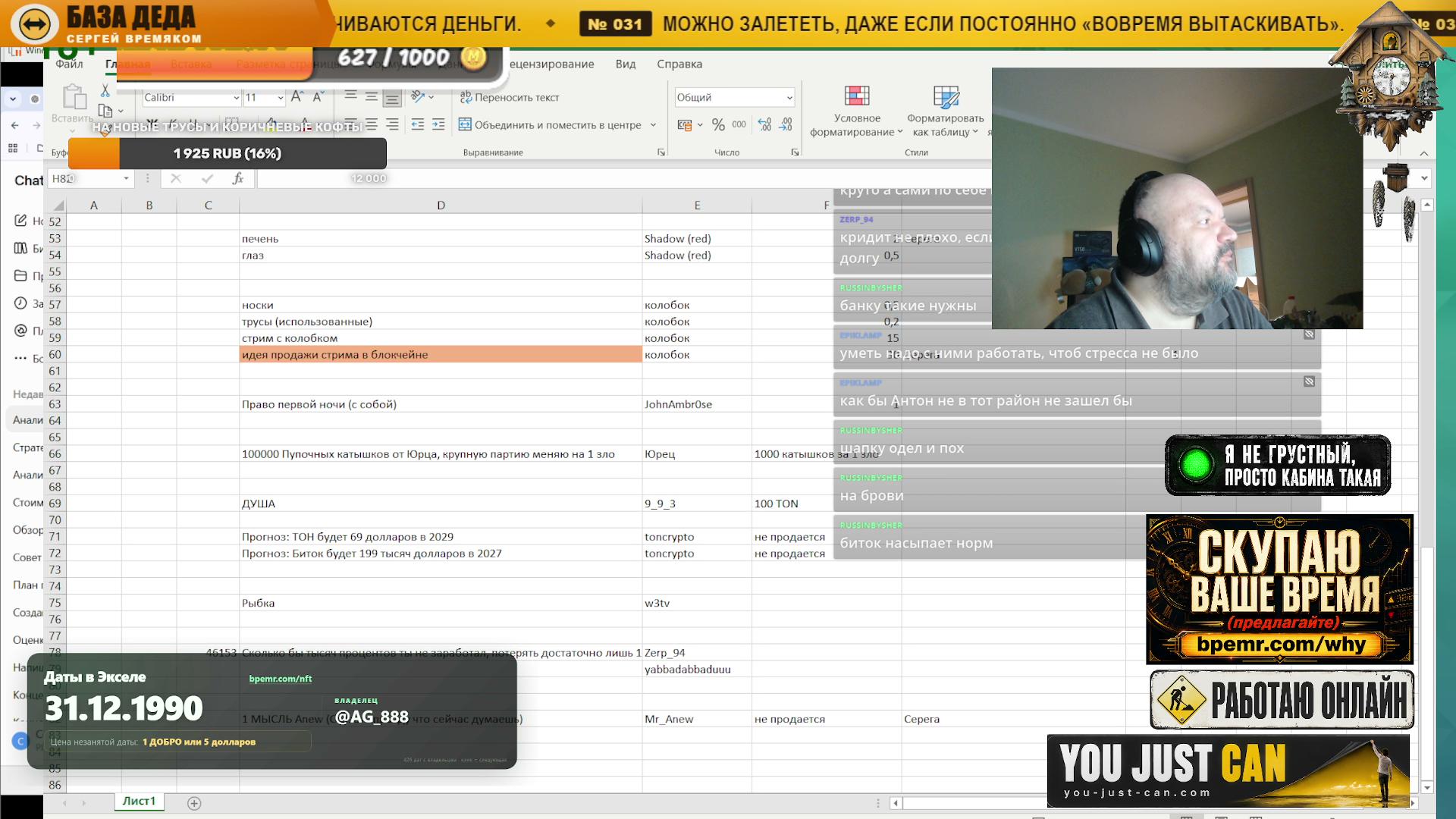Click the Insert Function fx icon
Image resolution: width=1456 pixels, height=819 pixels.
pos(238,178)
